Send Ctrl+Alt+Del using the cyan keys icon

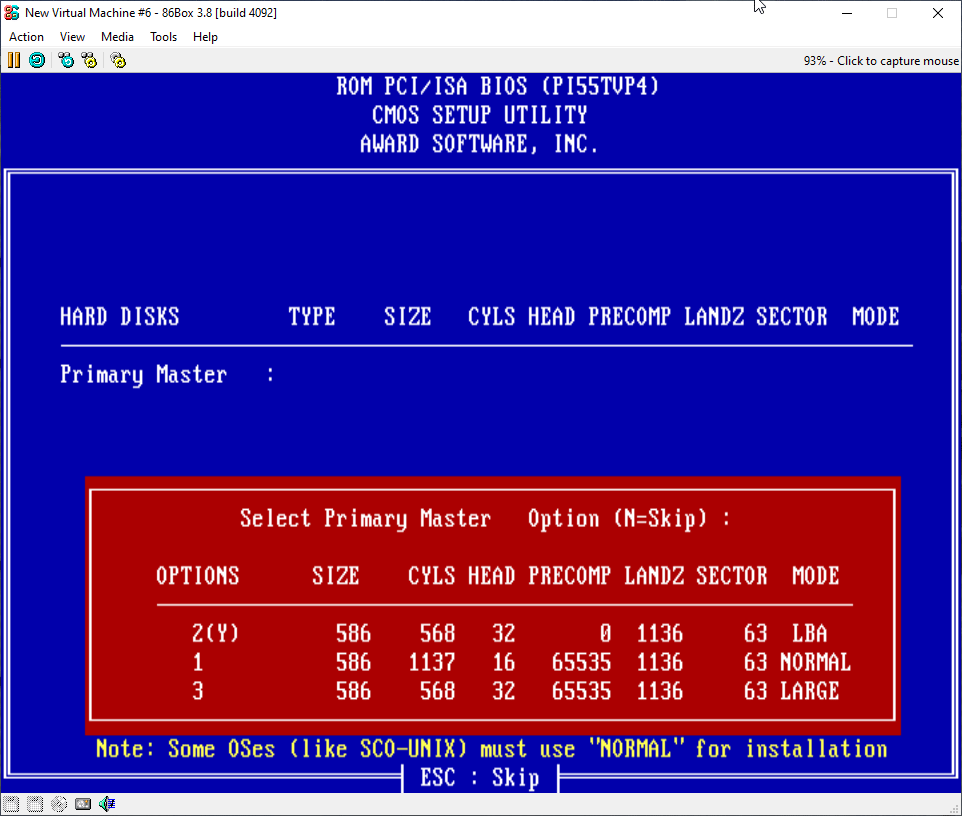click(66, 60)
